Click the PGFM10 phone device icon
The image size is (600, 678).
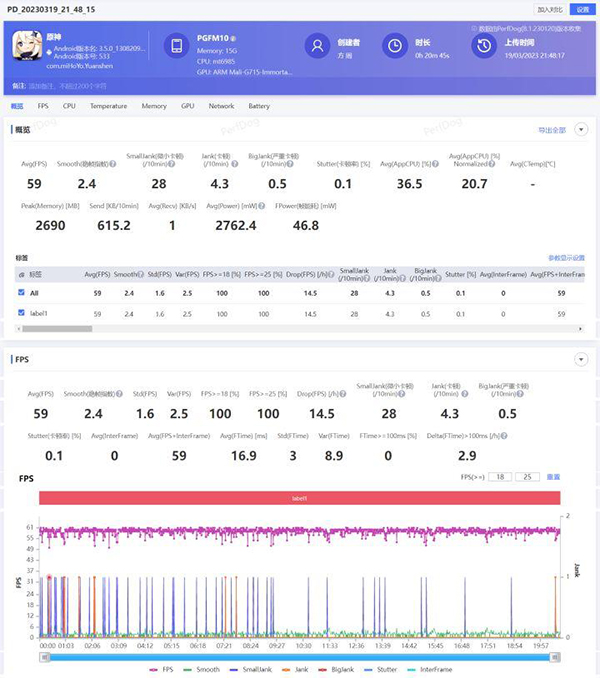point(177,46)
